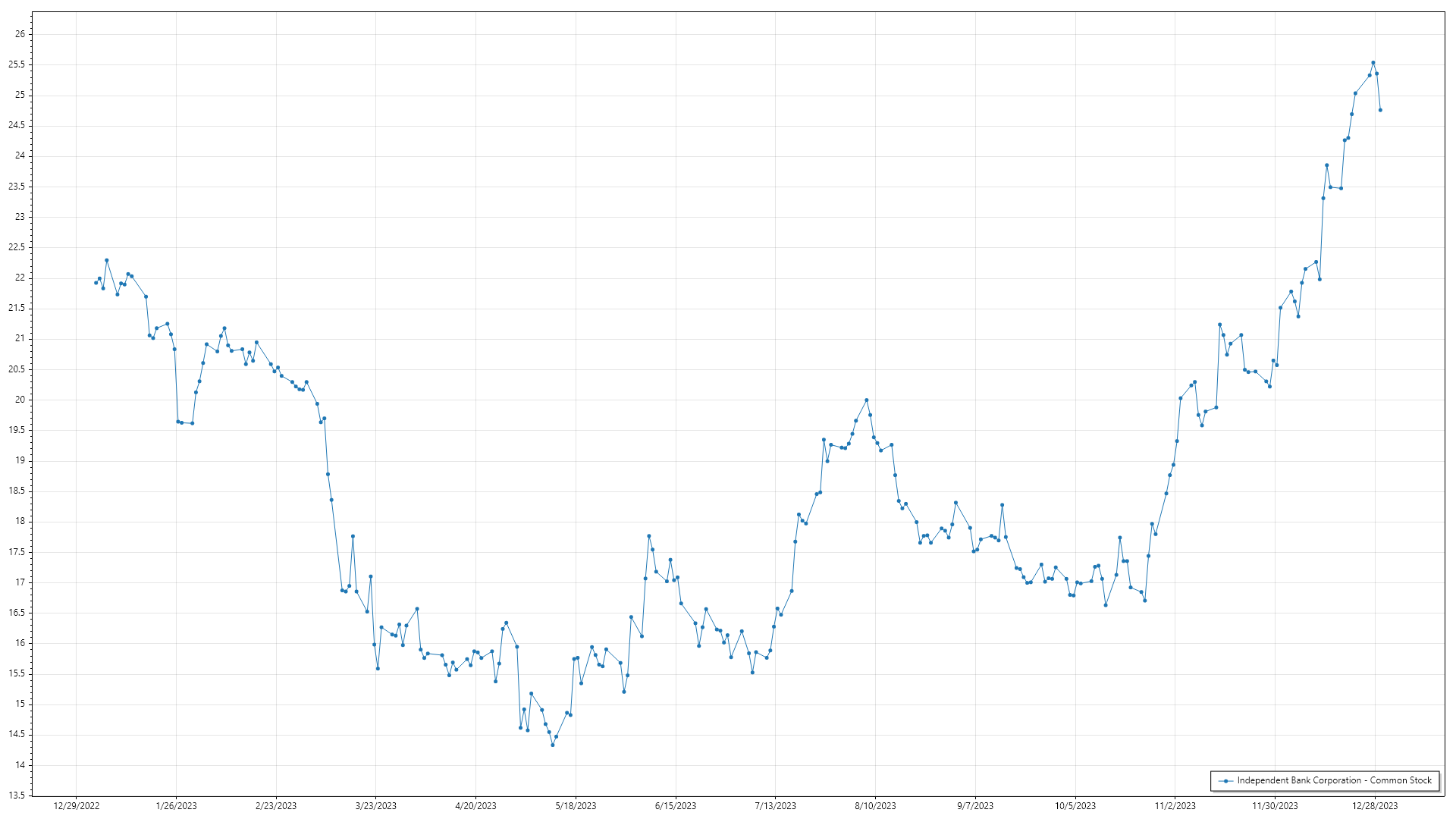Click the 8/10/2023 x-axis date label
This screenshot has width=1456, height=819.
[x=875, y=806]
